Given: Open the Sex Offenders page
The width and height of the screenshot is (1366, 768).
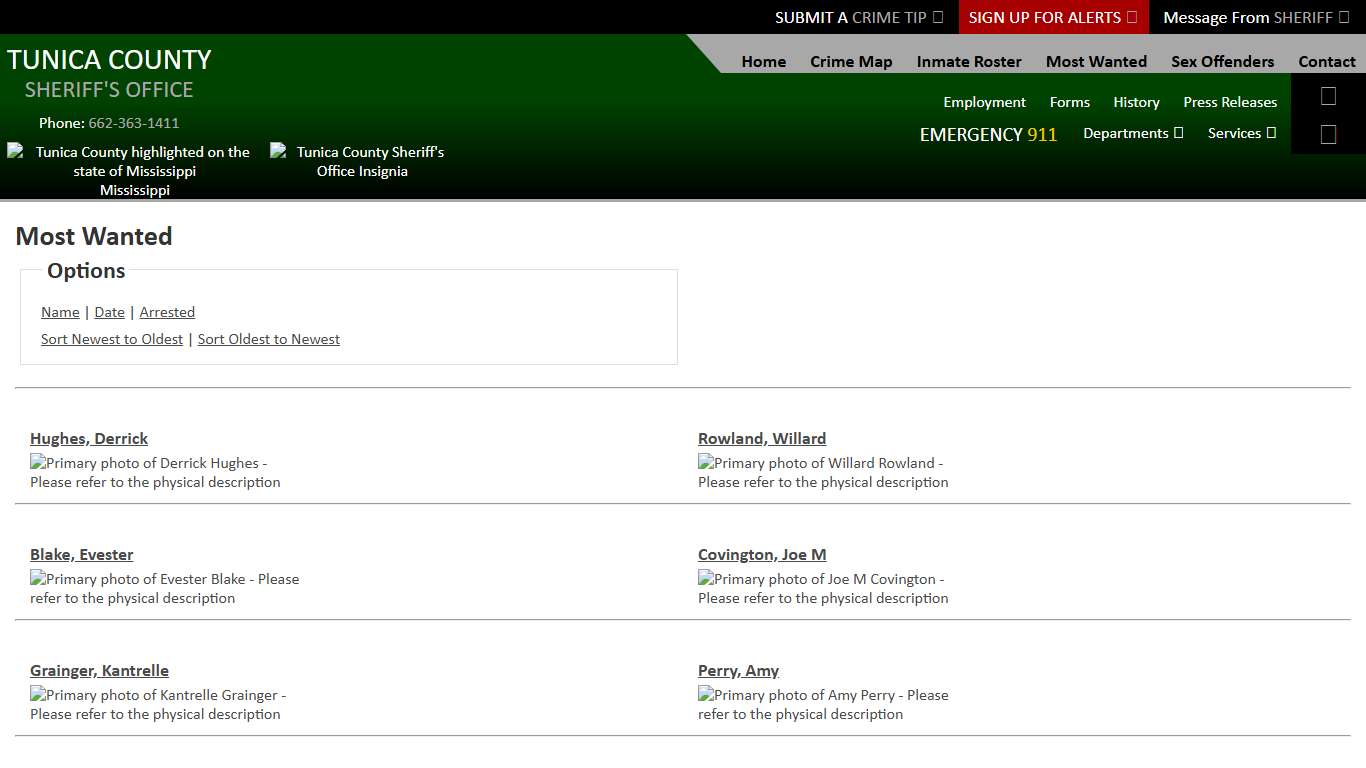Looking at the screenshot, I should point(1222,61).
